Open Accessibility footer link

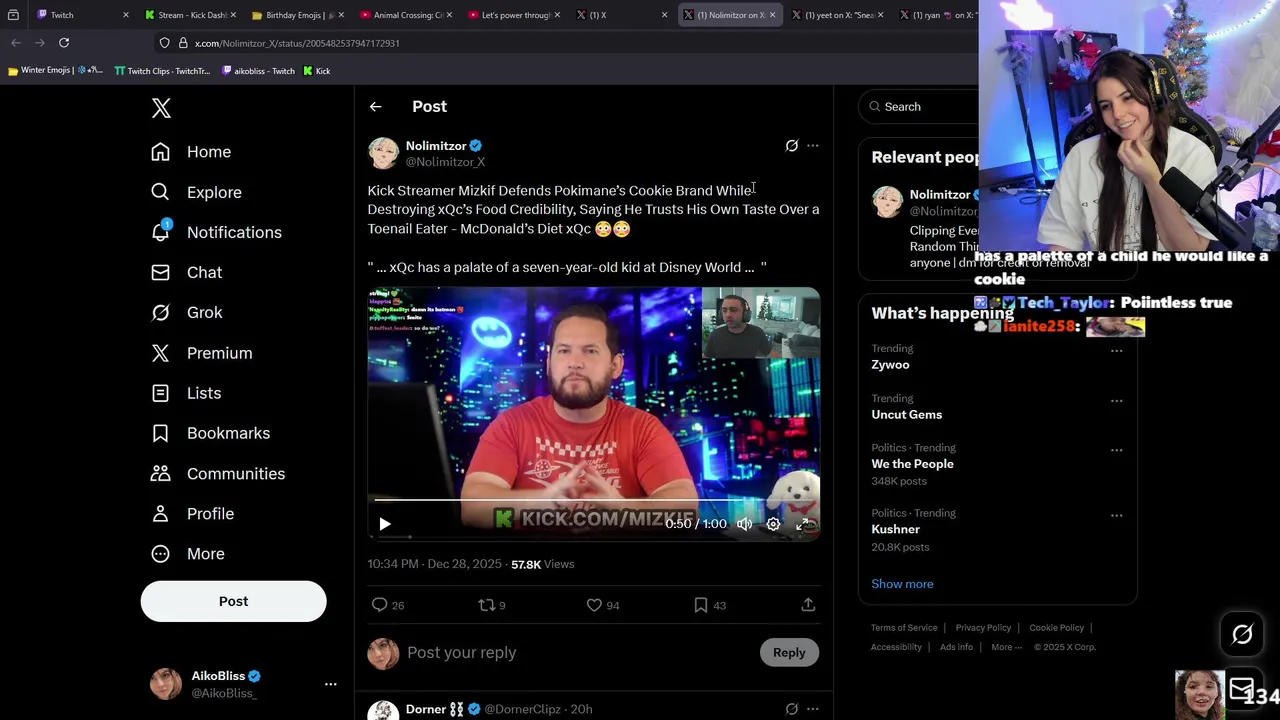(x=896, y=647)
